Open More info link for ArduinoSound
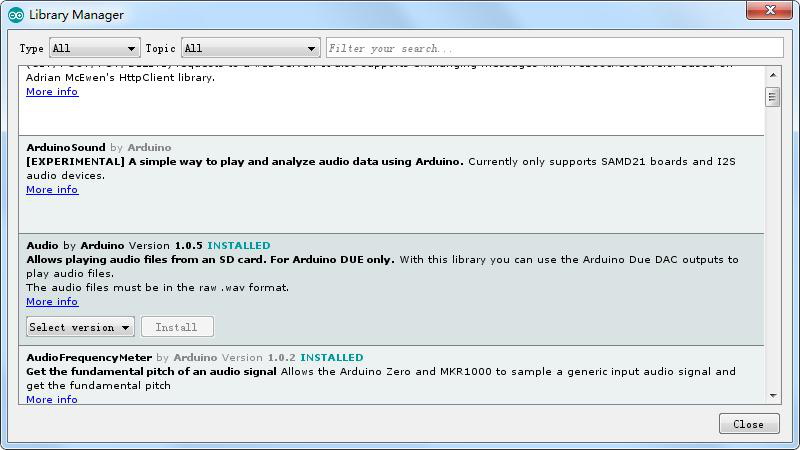This screenshot has width=800, height=450. click(52, 190)
